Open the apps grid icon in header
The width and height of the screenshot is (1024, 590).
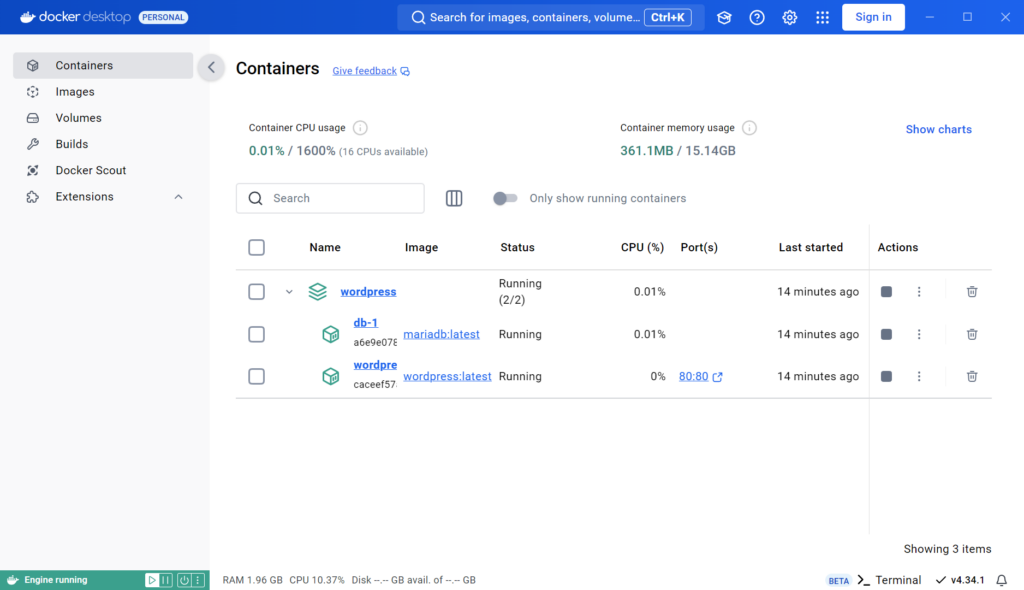click(822, 17)
